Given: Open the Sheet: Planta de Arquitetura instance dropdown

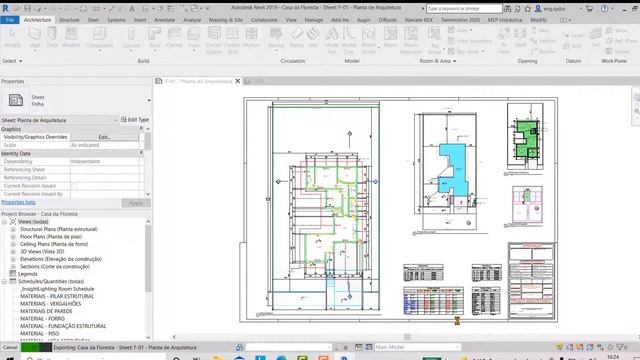Looking at the screenshot, I should point(116,120).
